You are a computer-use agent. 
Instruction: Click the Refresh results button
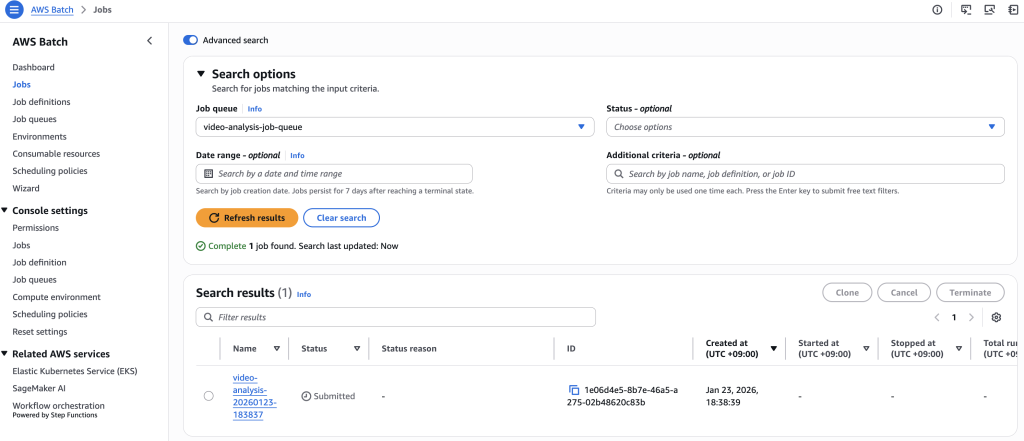pos(246,218)
